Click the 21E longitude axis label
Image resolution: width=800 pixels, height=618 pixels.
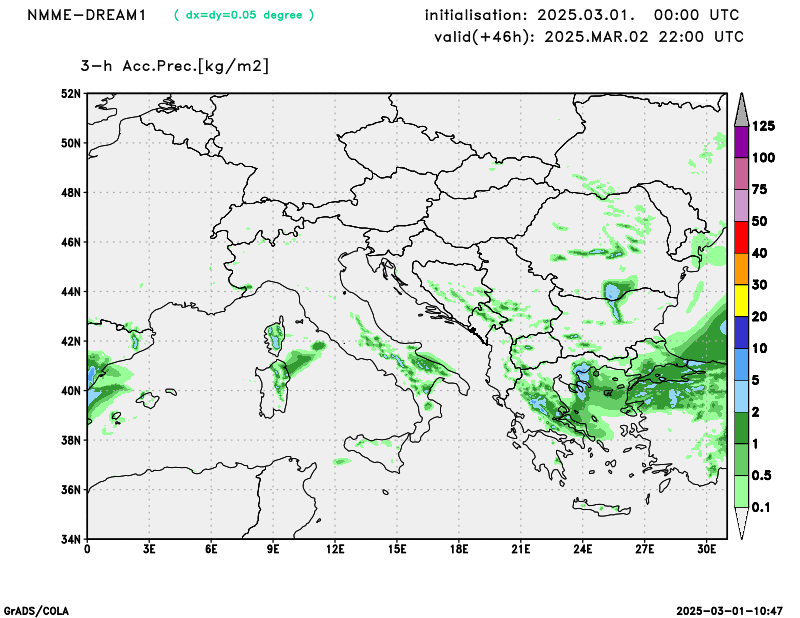point(520,549)
